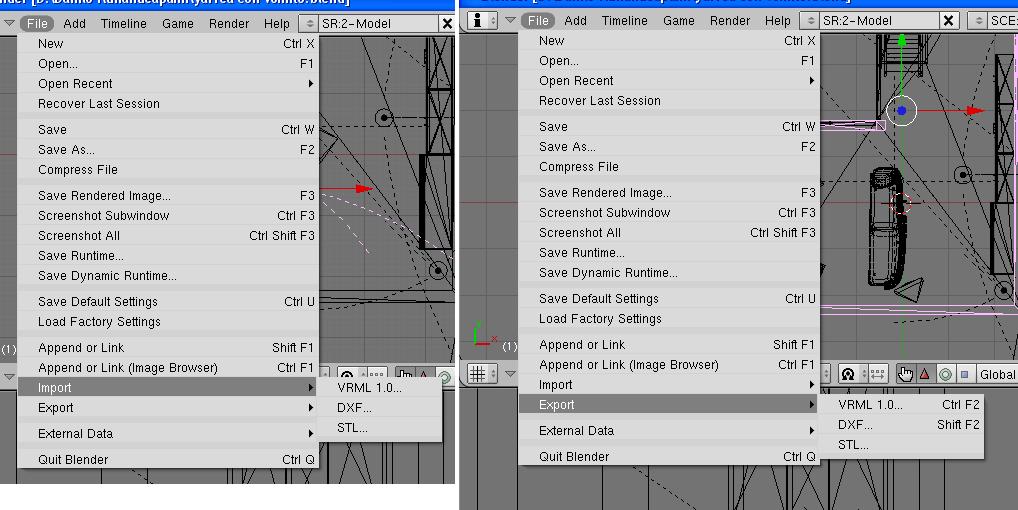Select Save As... in the left File menu
Viewport: 1018px width, 510px height.
(168, 150)
